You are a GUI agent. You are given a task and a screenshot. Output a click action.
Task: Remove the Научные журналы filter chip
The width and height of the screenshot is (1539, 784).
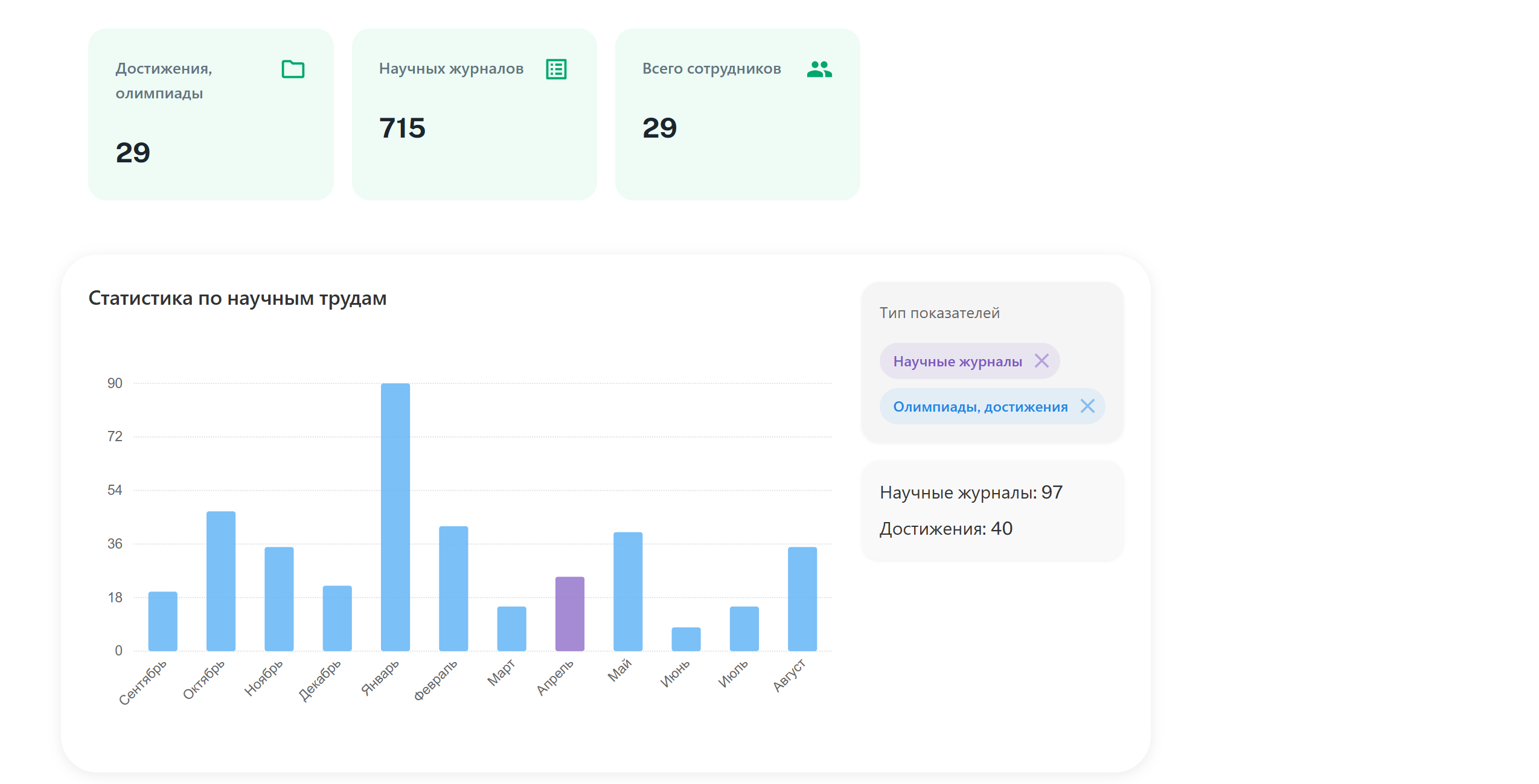1041,361
